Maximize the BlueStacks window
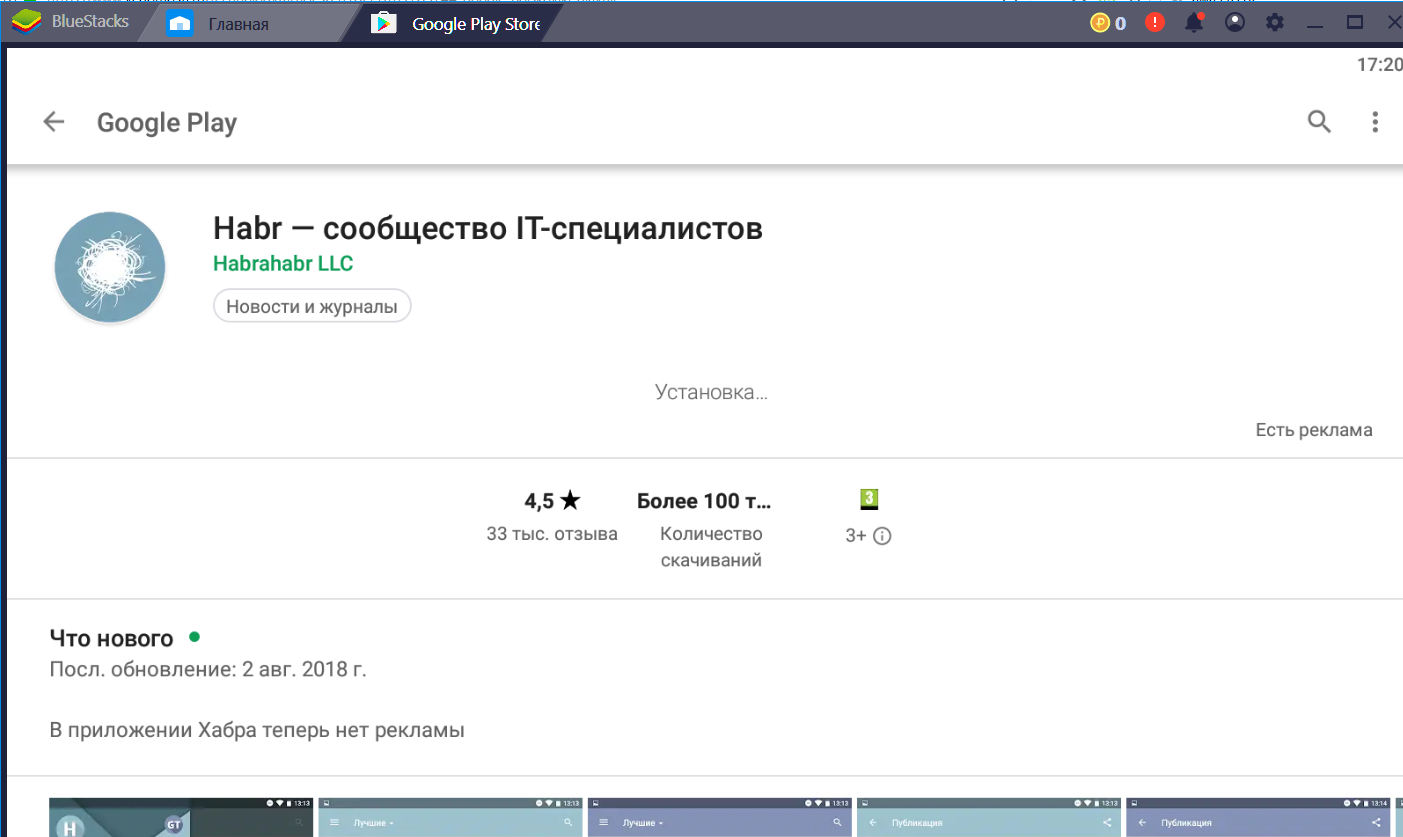The height and width of the screenshot is (837, 1403). [x=1355, y=22]
